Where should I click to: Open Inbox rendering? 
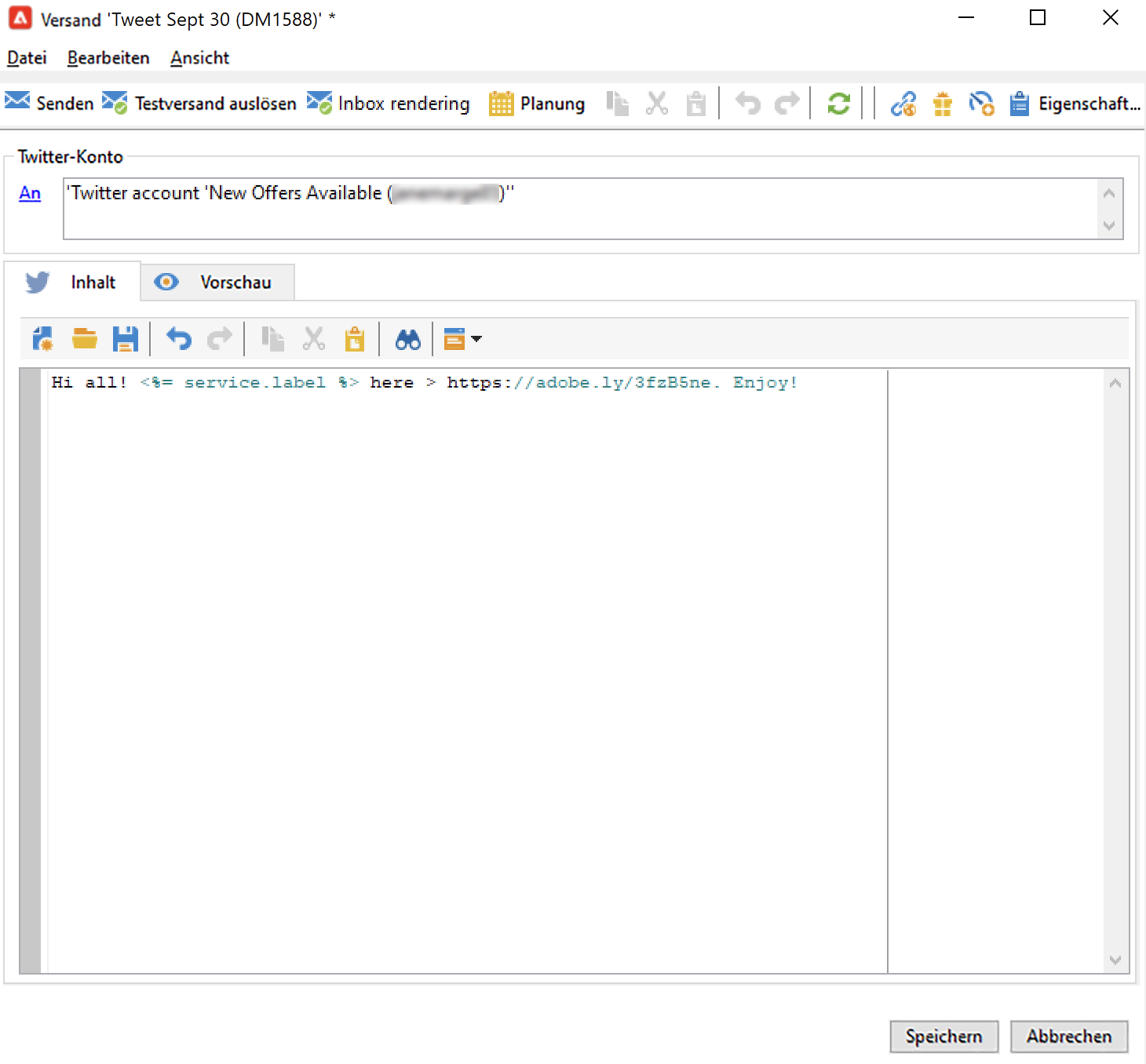(389, 104)
